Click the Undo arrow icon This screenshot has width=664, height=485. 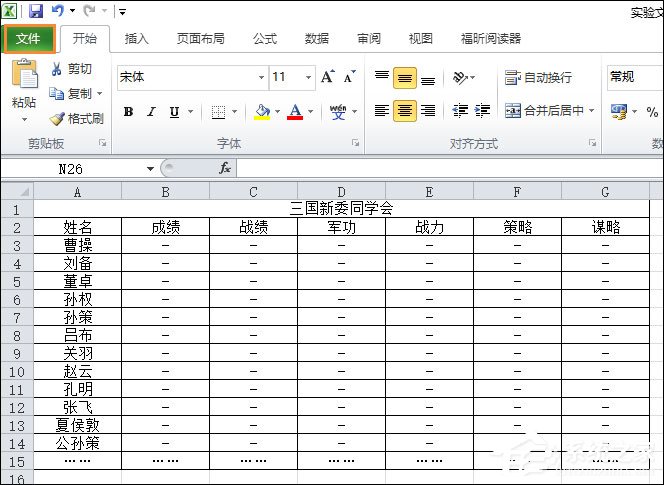(x=59, y=11)
